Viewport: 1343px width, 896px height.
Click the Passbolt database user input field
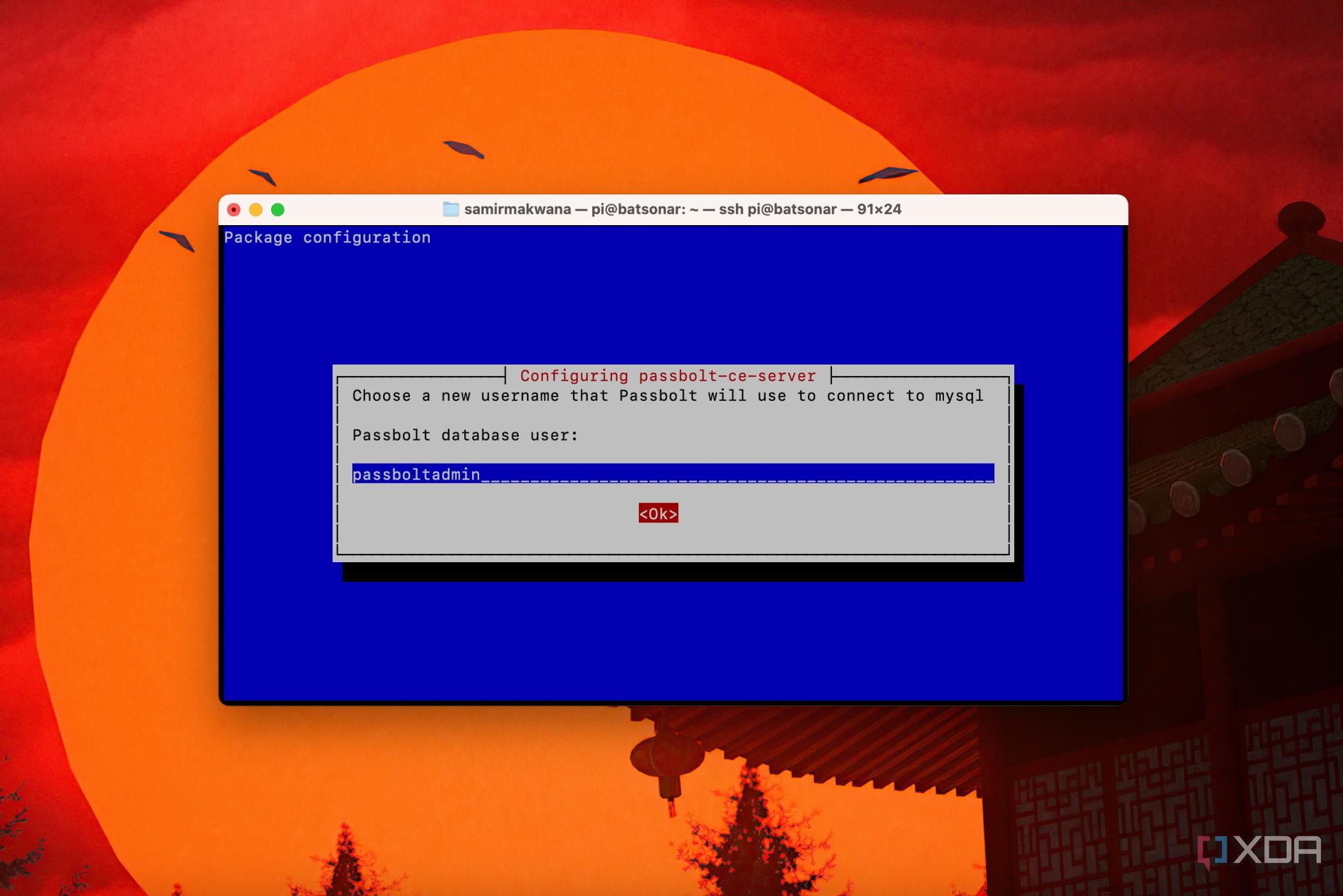coord(673,473)
